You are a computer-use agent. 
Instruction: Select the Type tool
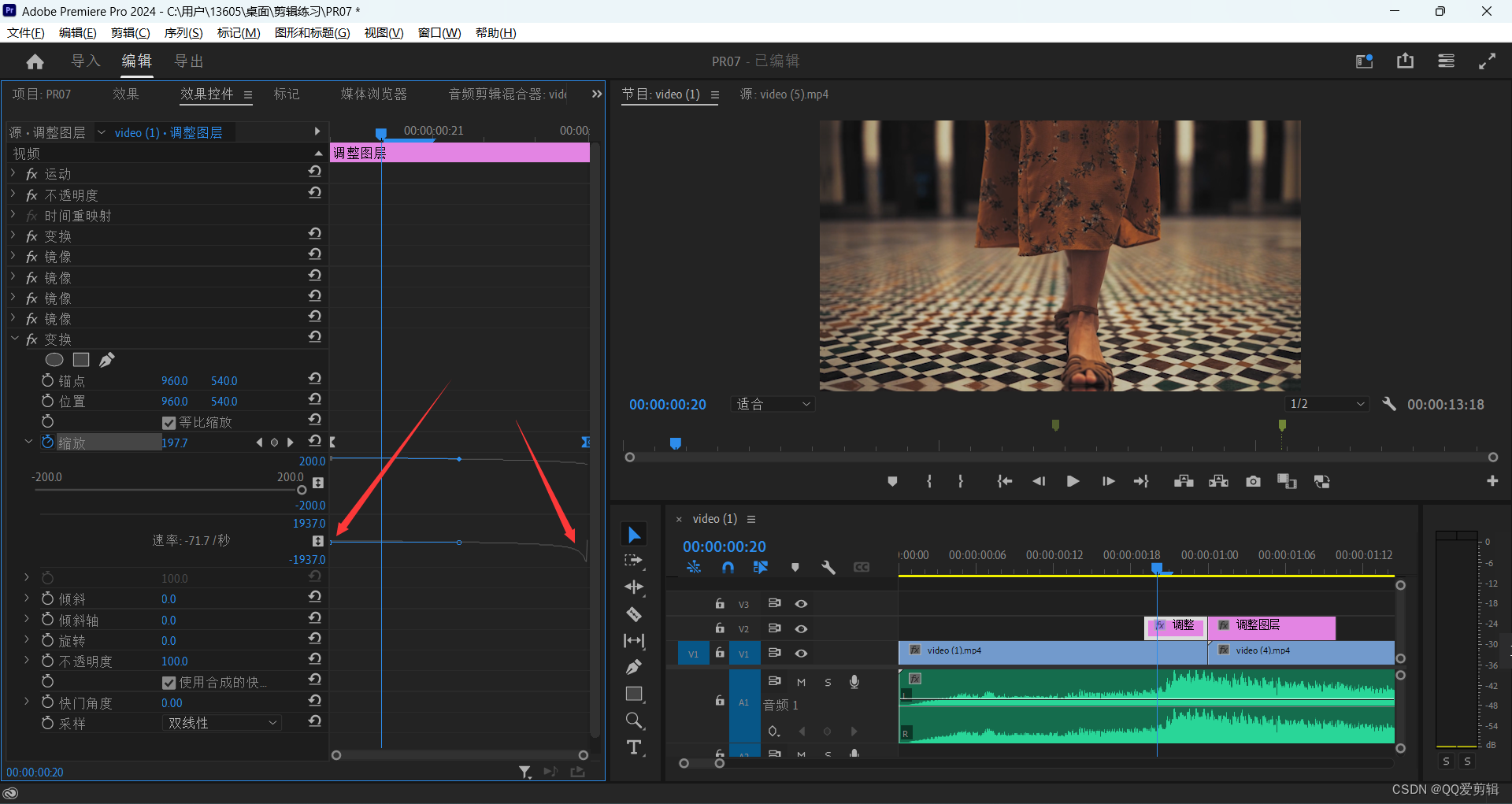634,747
